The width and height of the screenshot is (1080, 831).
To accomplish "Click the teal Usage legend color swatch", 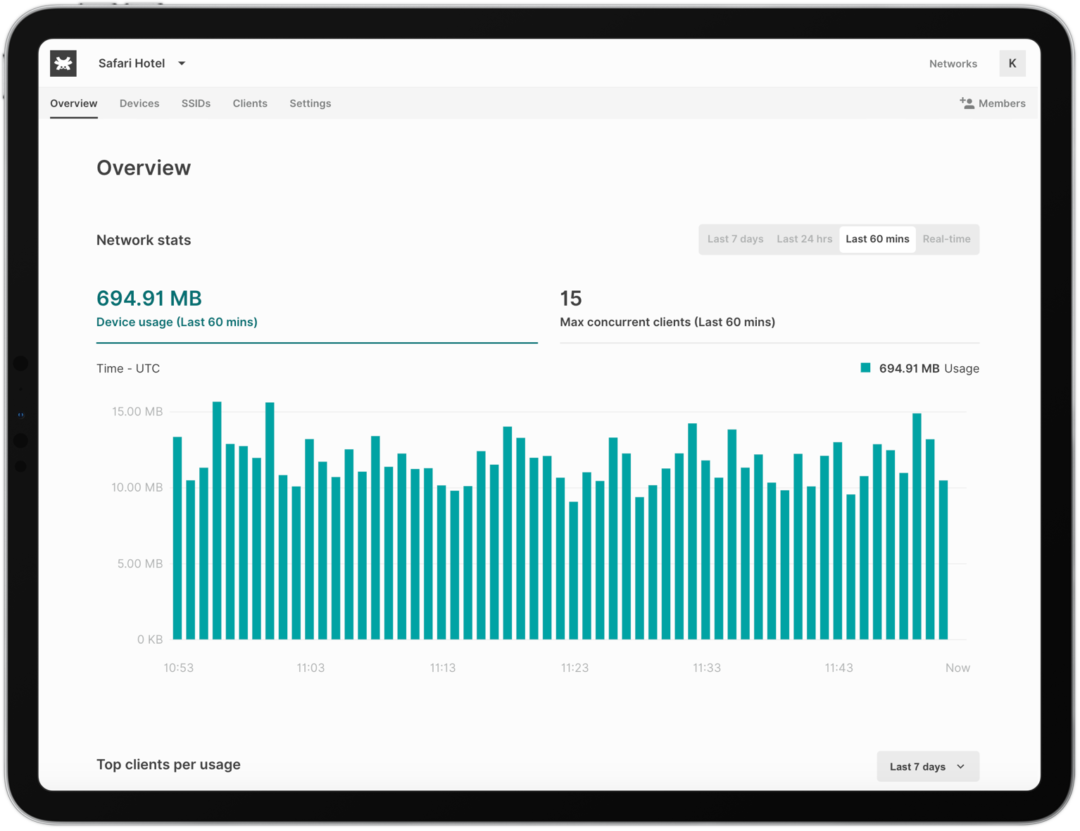I will click(x=865, y=368).
